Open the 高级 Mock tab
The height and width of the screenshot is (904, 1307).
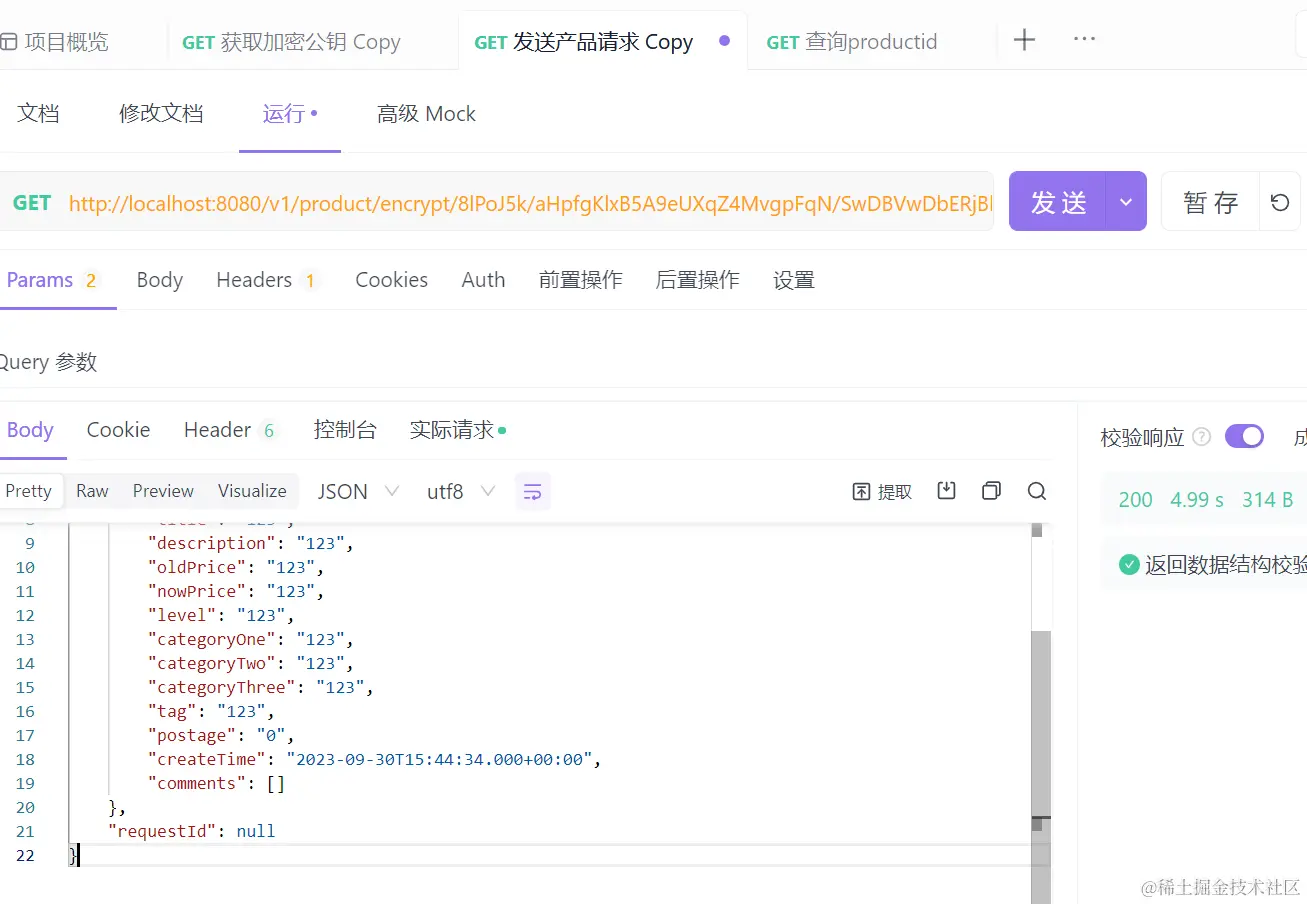coord(426,113)
